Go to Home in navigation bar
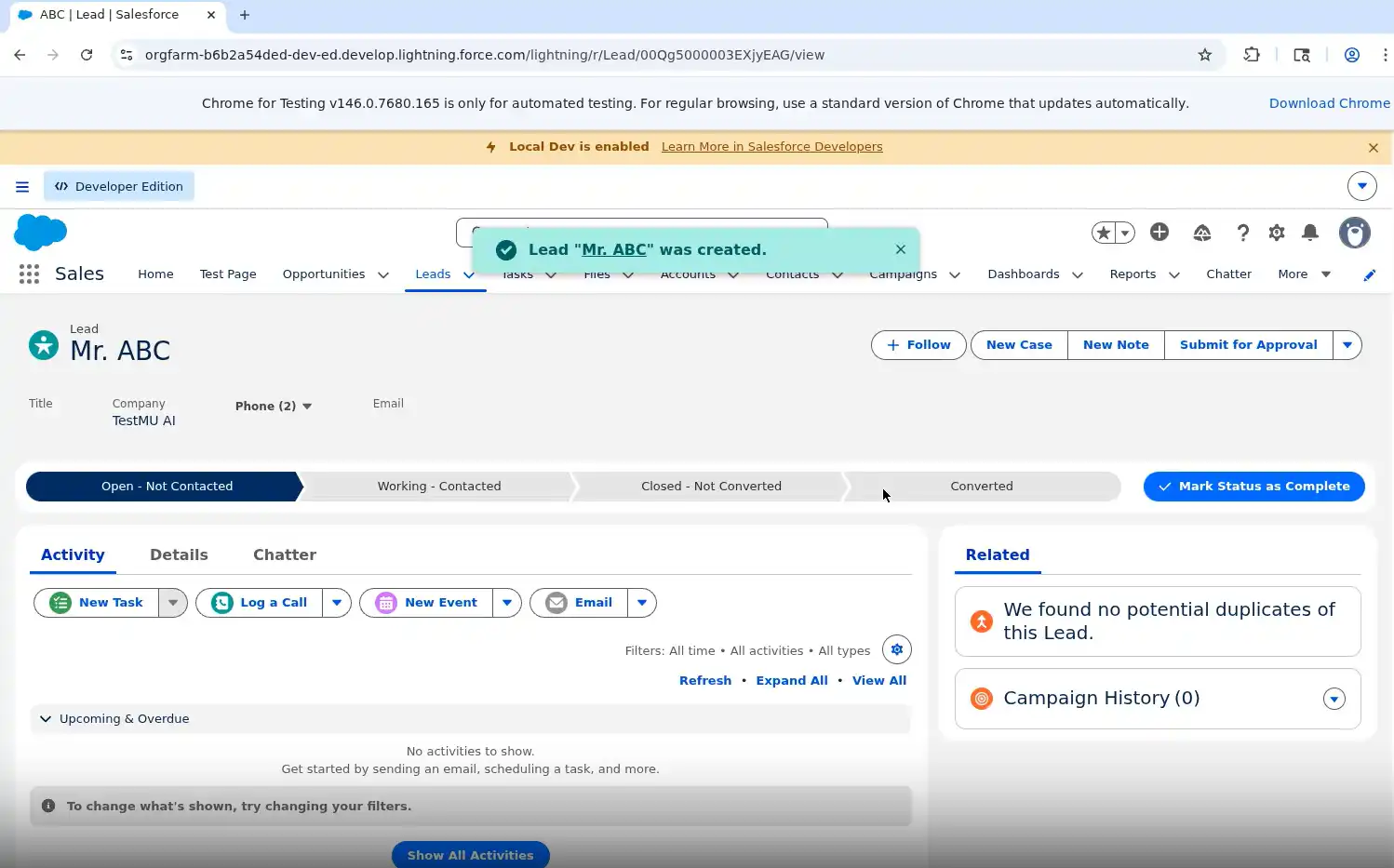 (x=155, y=274)
